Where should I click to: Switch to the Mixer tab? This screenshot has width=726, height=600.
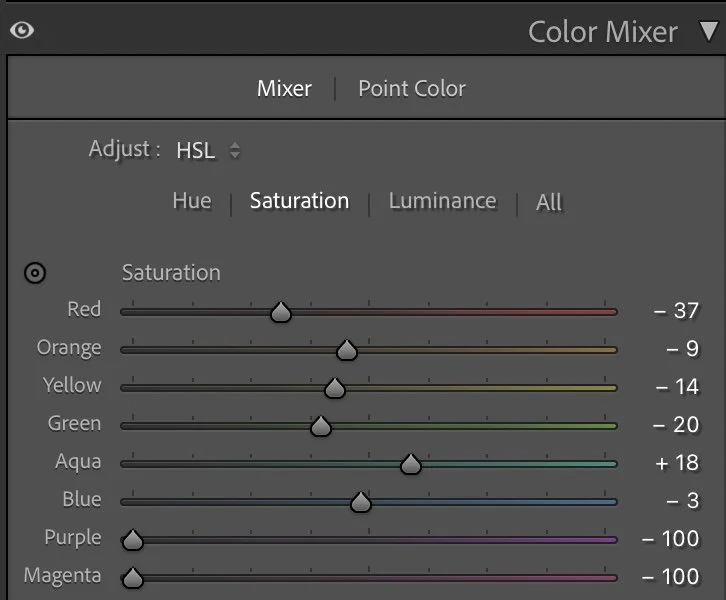(x=284, y=88)
